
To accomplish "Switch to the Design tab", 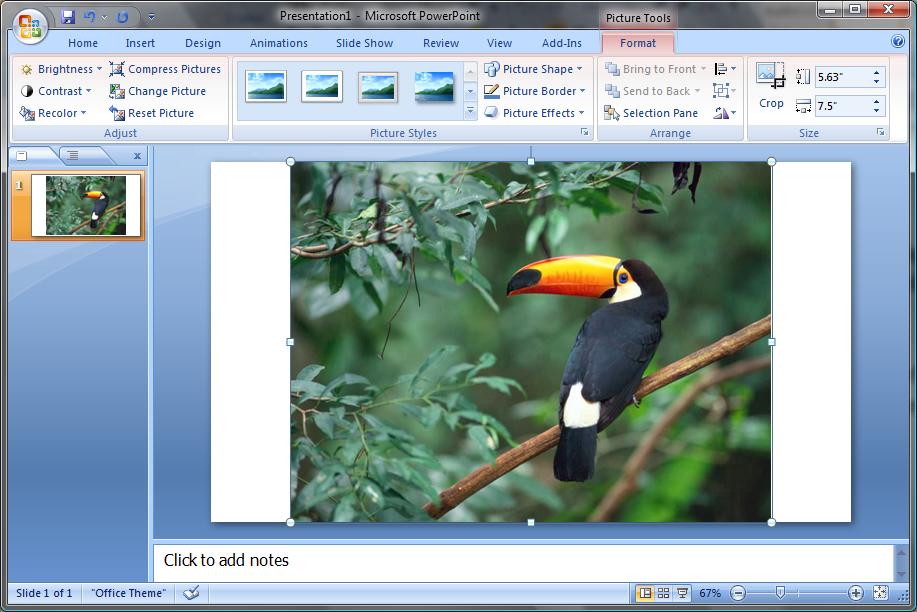I will point(203,43).
